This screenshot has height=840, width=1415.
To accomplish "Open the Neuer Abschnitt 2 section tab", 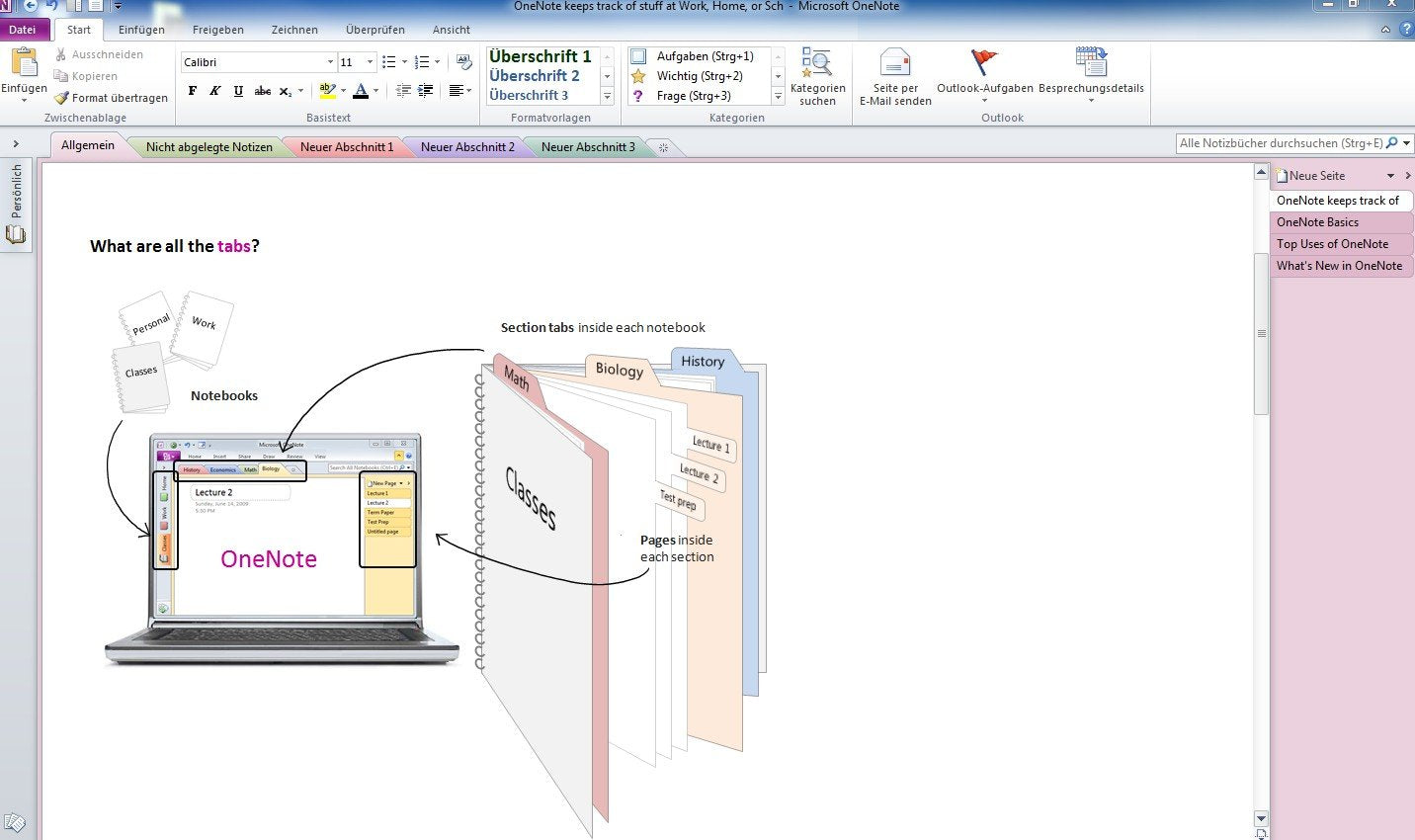I will pos(467,147).
